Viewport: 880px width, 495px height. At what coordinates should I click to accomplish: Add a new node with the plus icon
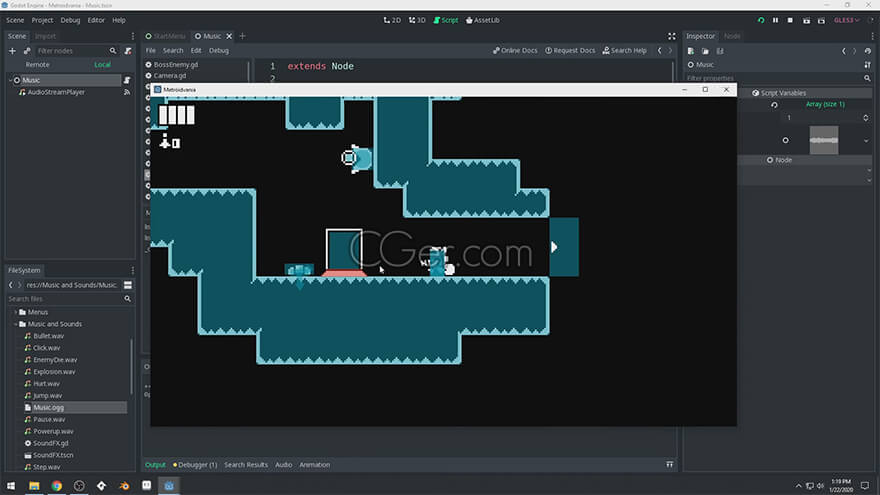coord(12,51)
